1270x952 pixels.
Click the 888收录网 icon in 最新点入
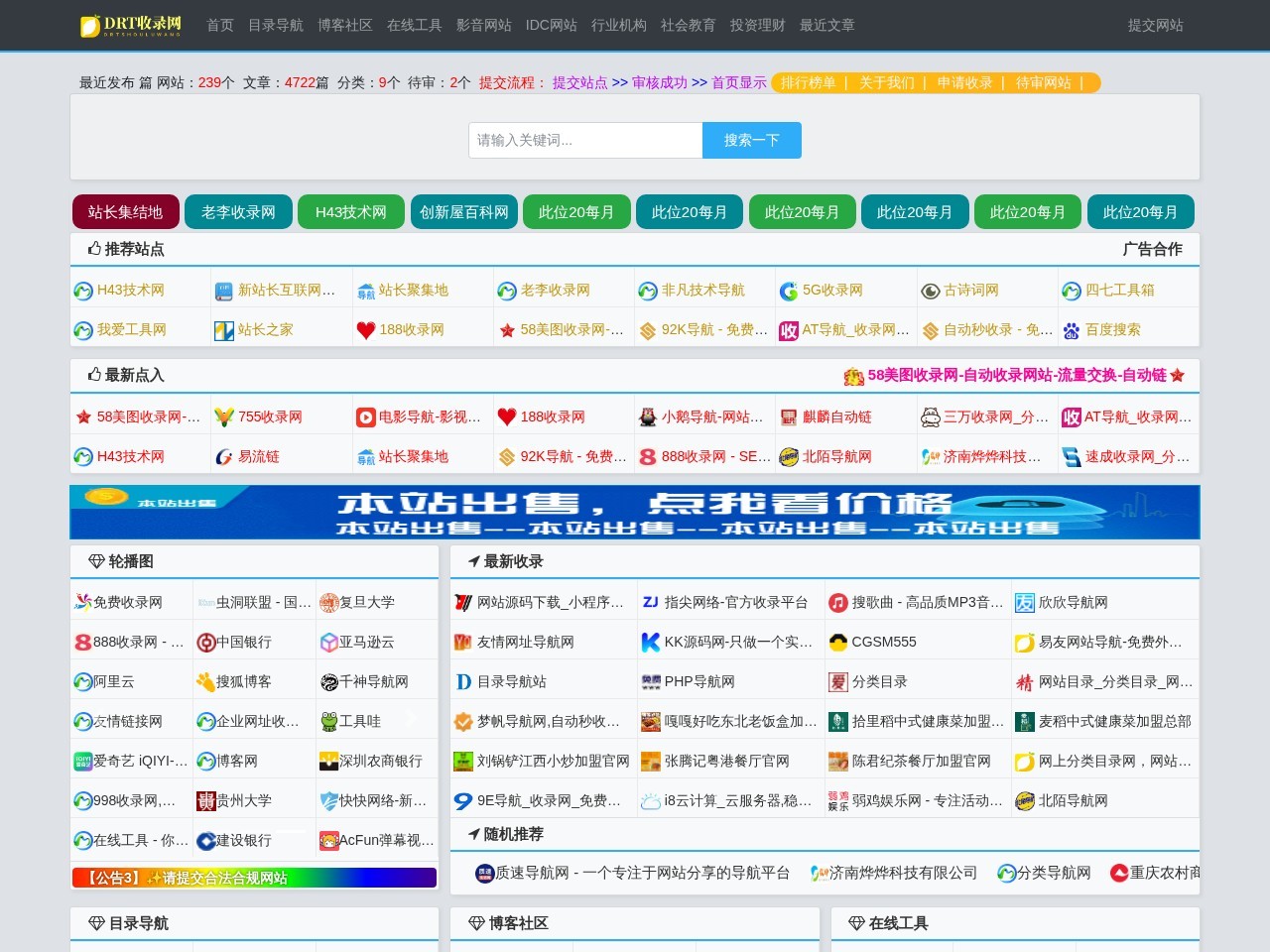[x=648, y=457]
